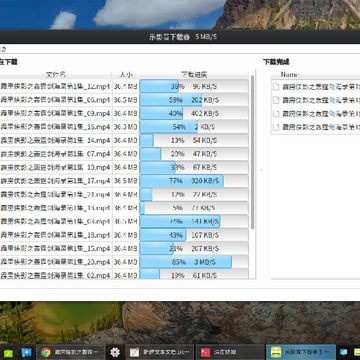The image size is (360, 360).
Task: Click the Name column header in completed list
Action: click(289, 75)
